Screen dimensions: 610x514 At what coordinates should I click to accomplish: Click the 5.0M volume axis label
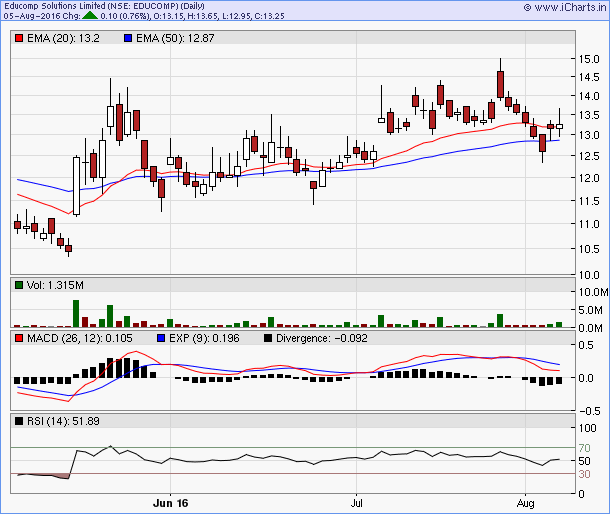click(591, 311)
